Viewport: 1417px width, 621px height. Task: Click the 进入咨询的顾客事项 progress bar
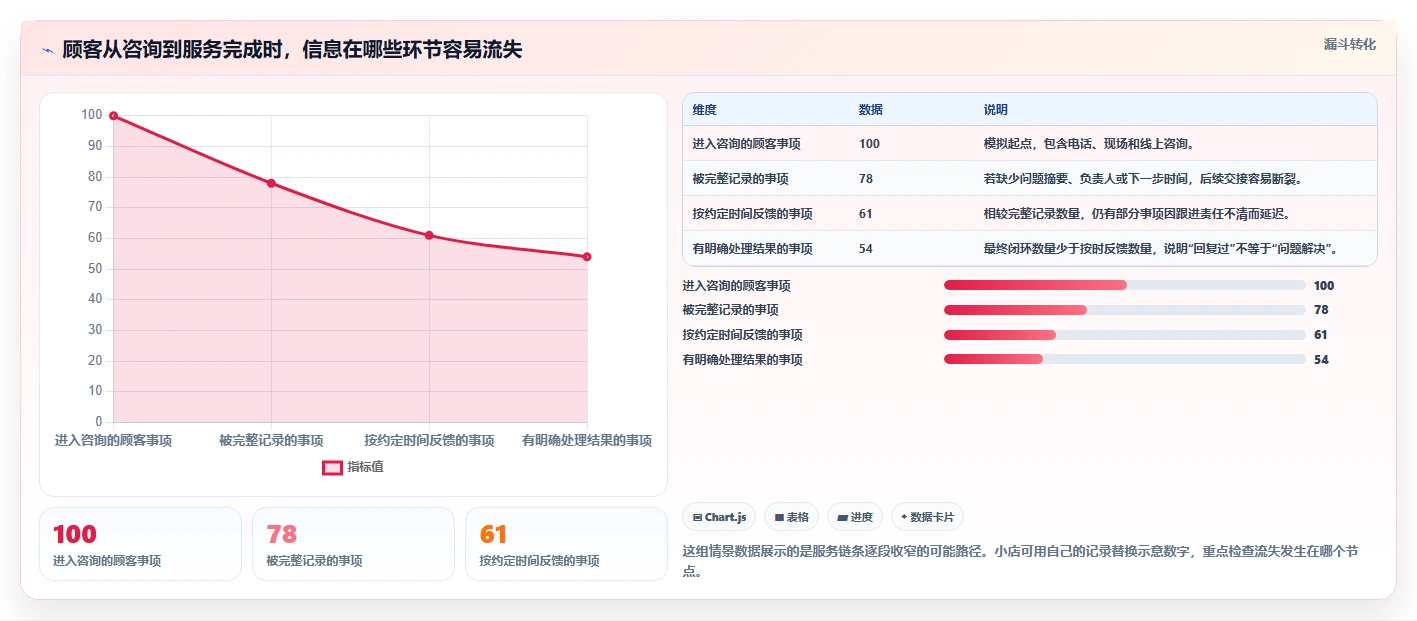pos(1125,285)
